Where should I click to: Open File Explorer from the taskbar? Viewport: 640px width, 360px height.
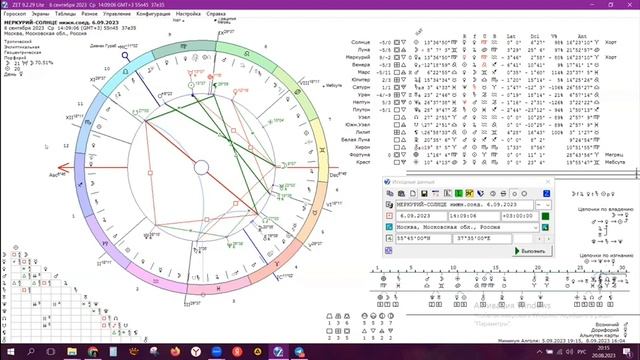click(x=72, y=351)
